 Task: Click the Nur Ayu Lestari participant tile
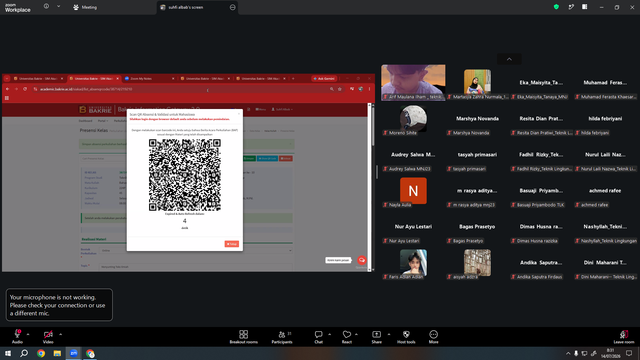click(x=413, y=227)
